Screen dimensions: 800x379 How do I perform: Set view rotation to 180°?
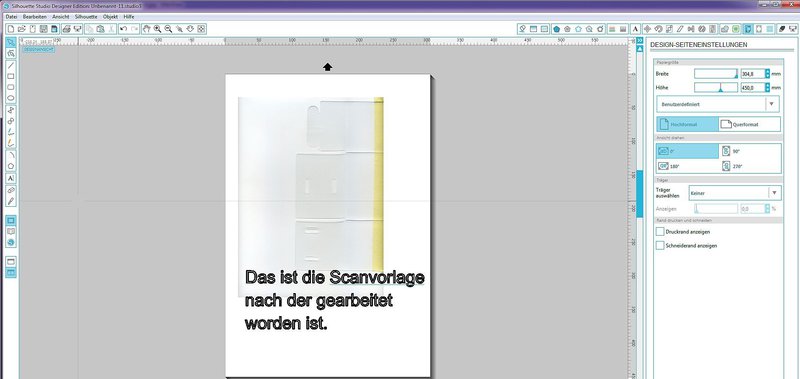point(687,166)
